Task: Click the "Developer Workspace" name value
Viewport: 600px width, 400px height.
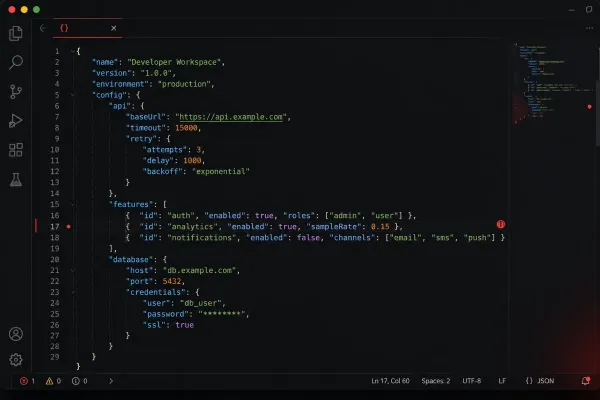Action: [x=174, y=62]
